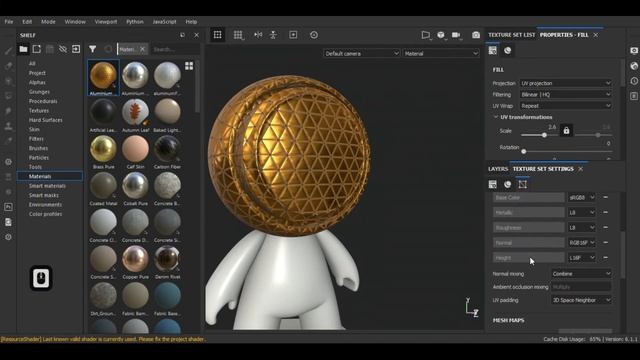Click the video camera icon in toolbar
The image size is (640, 360).
coord(456,35)
